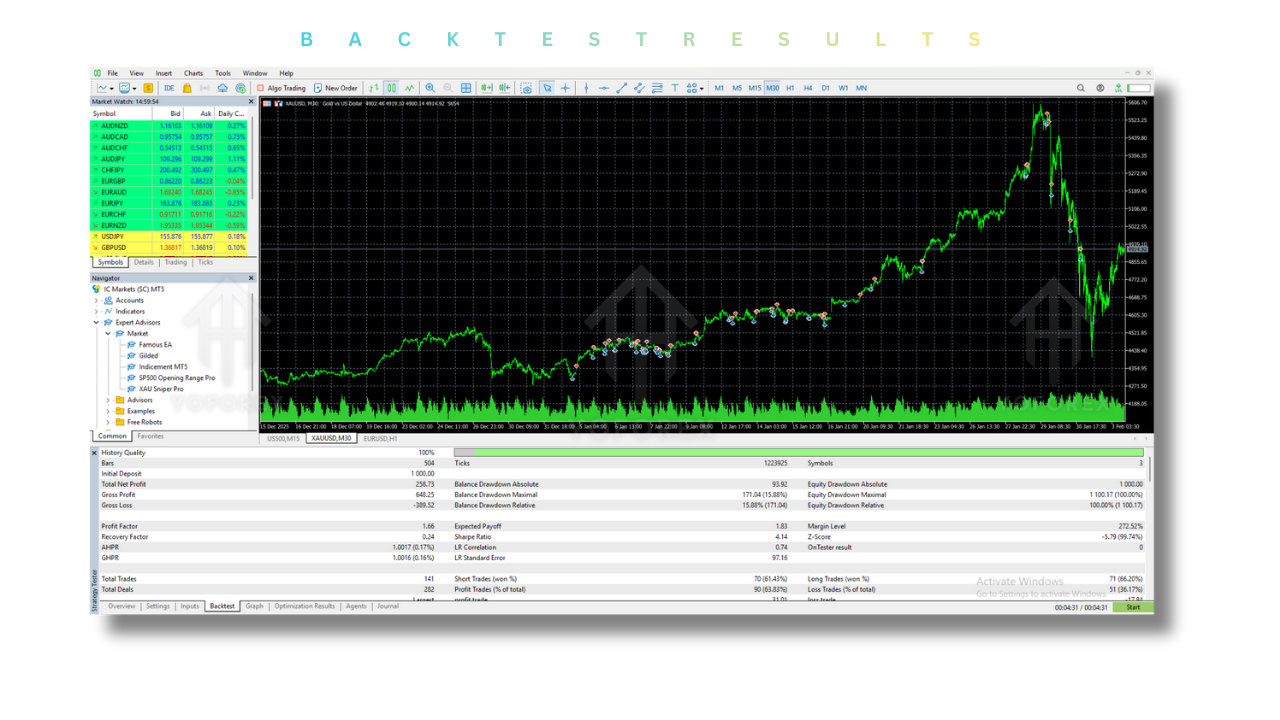Open the MetaEditor IDE

pos(168,87)
